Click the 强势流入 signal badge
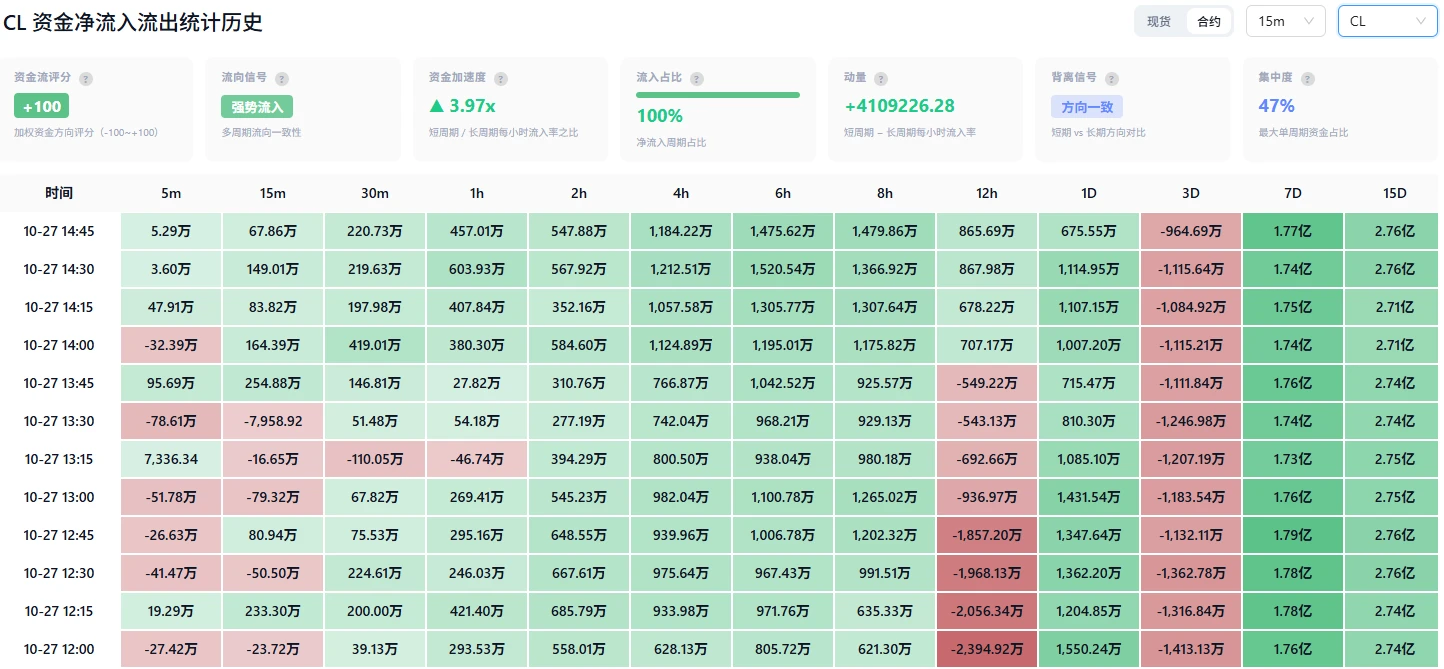 (x=257, y=106)
